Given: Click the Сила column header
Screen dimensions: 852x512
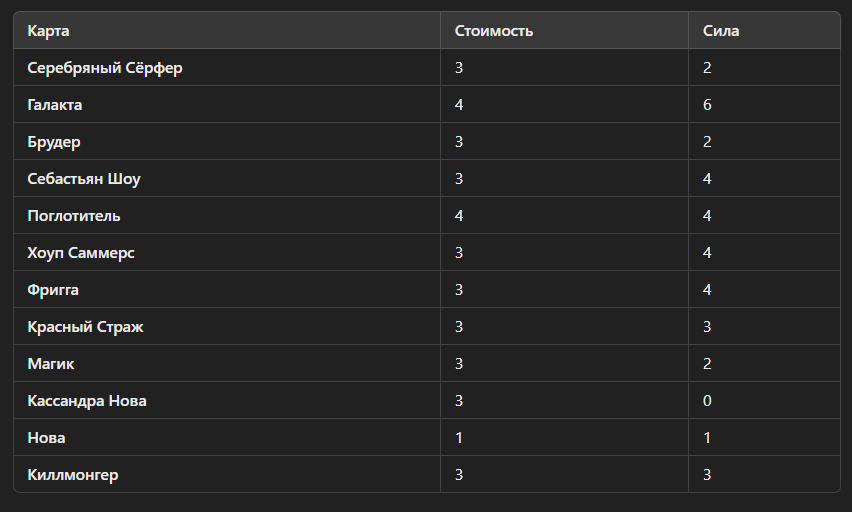Looking at the screenshot, I should point(721,31).
